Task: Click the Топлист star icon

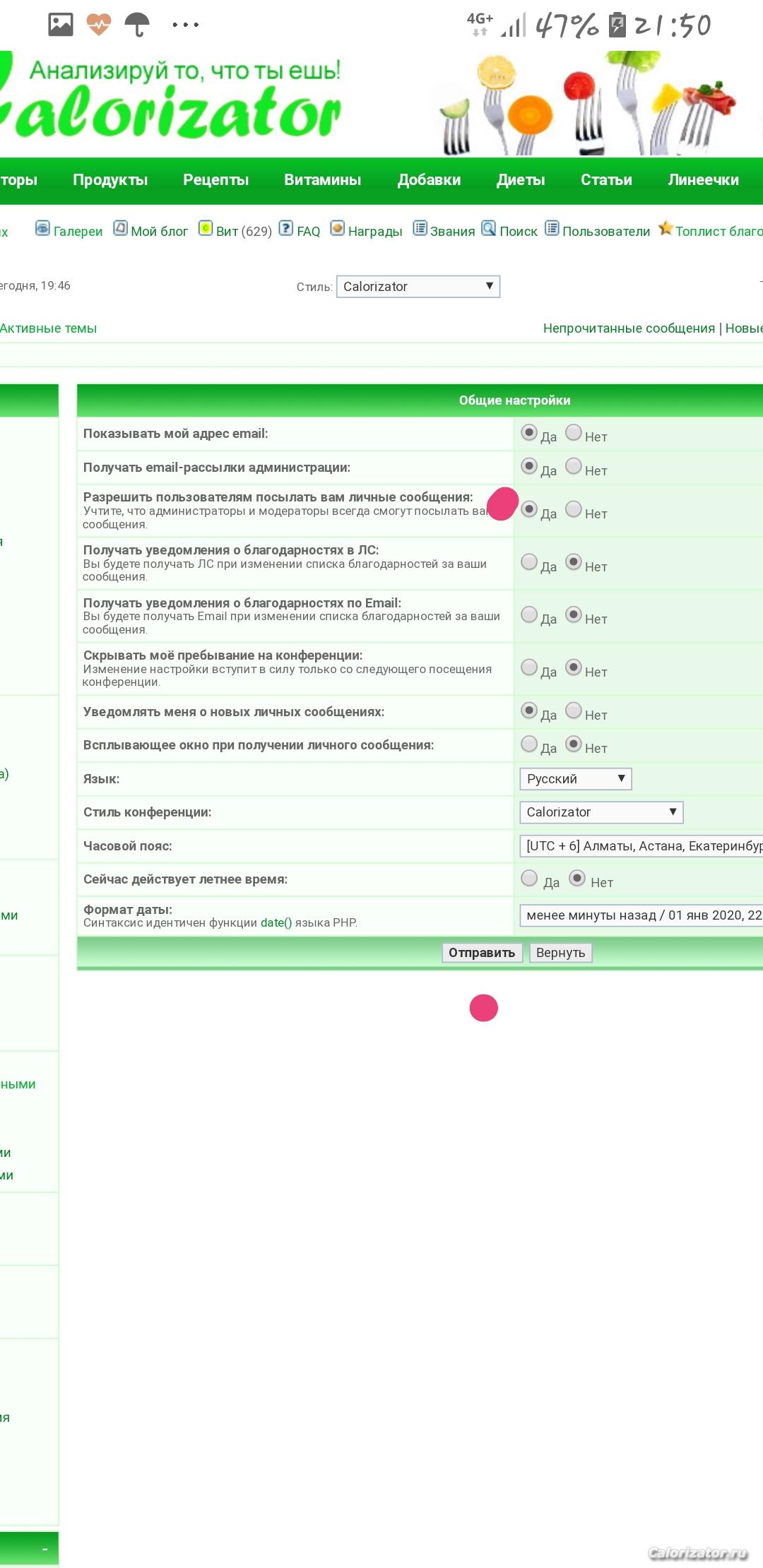Action: [665, 228]
